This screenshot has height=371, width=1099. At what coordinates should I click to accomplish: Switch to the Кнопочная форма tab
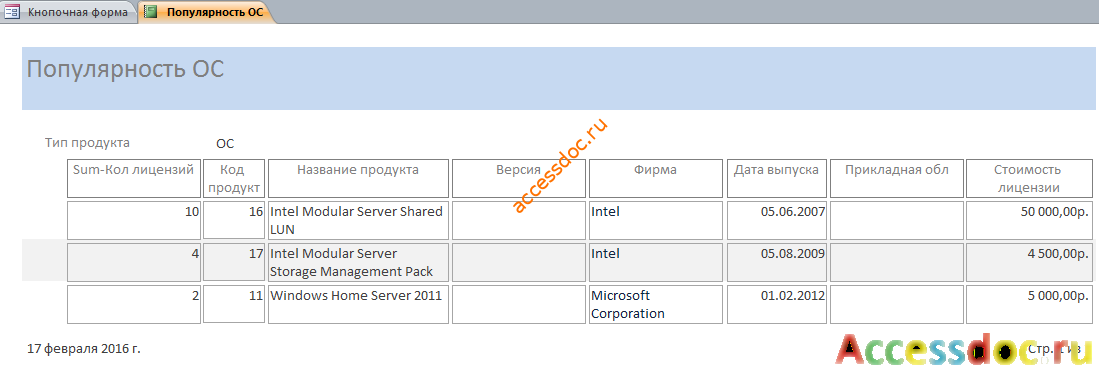pos(69,11)
